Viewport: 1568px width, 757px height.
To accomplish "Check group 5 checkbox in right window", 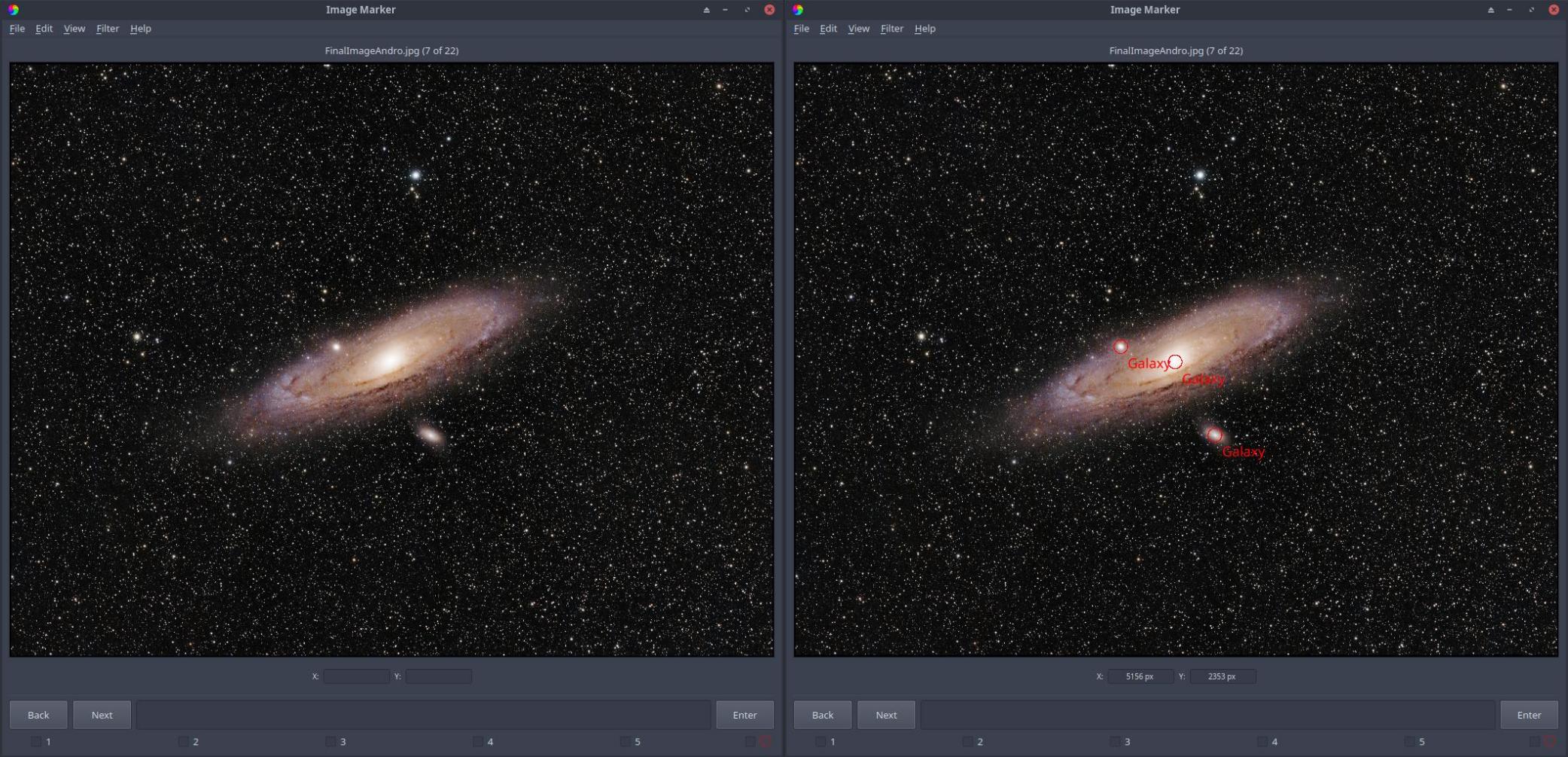I will pyautogui.click(x=1409, y=742).
